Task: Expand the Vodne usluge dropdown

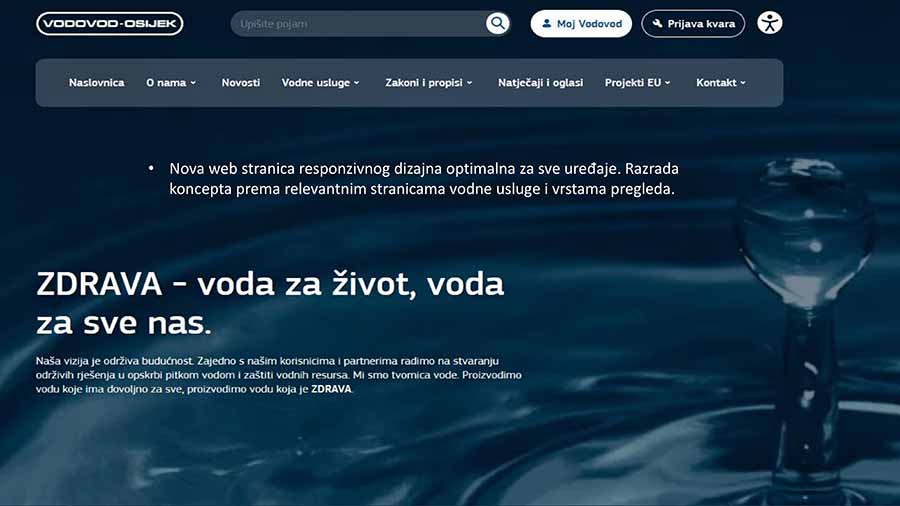Action: point(320,83)
